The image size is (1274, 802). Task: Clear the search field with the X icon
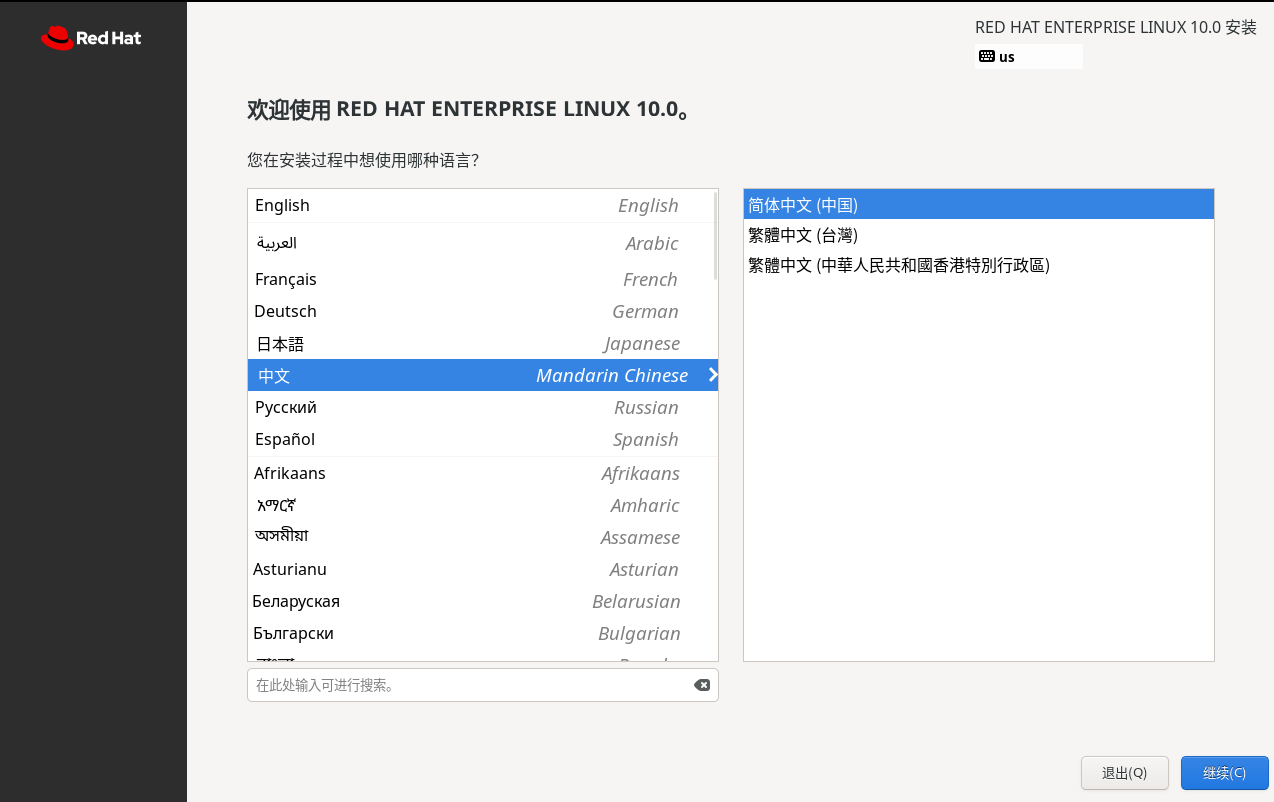tap(702, 685)
